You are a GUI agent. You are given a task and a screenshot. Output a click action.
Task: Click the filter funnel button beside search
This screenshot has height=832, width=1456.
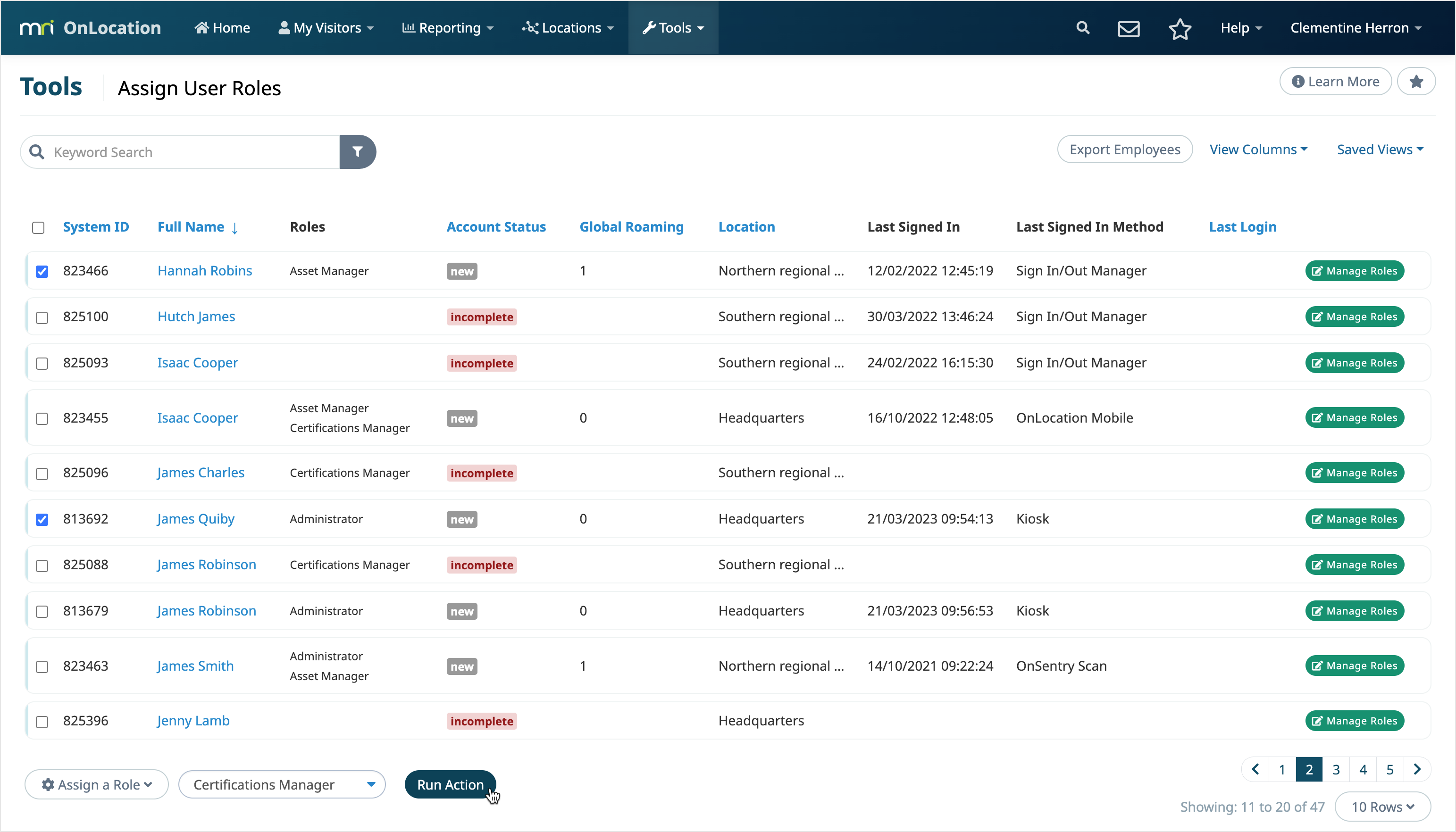point(358,151)
